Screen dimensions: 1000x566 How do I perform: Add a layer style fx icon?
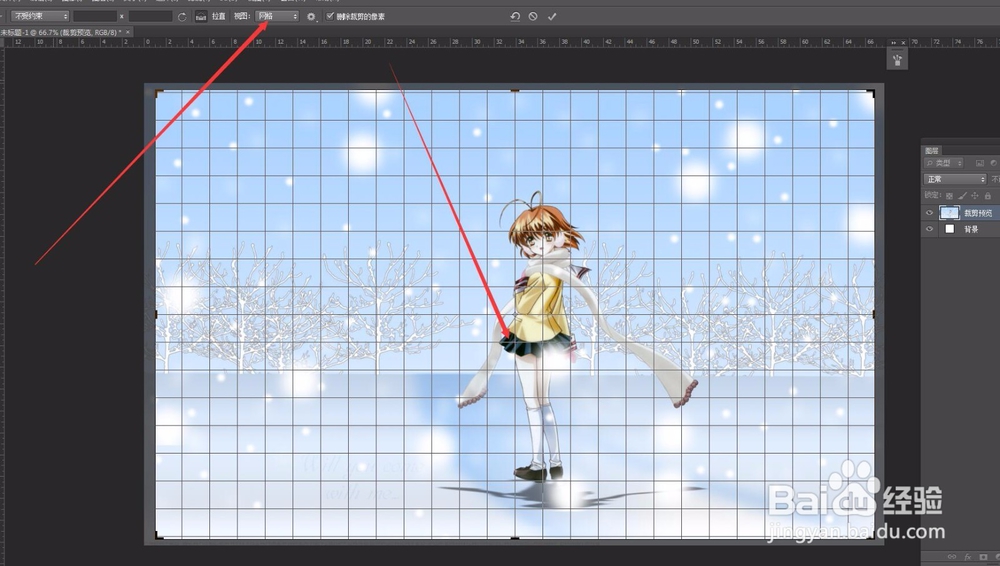click(x=967, y=557)
